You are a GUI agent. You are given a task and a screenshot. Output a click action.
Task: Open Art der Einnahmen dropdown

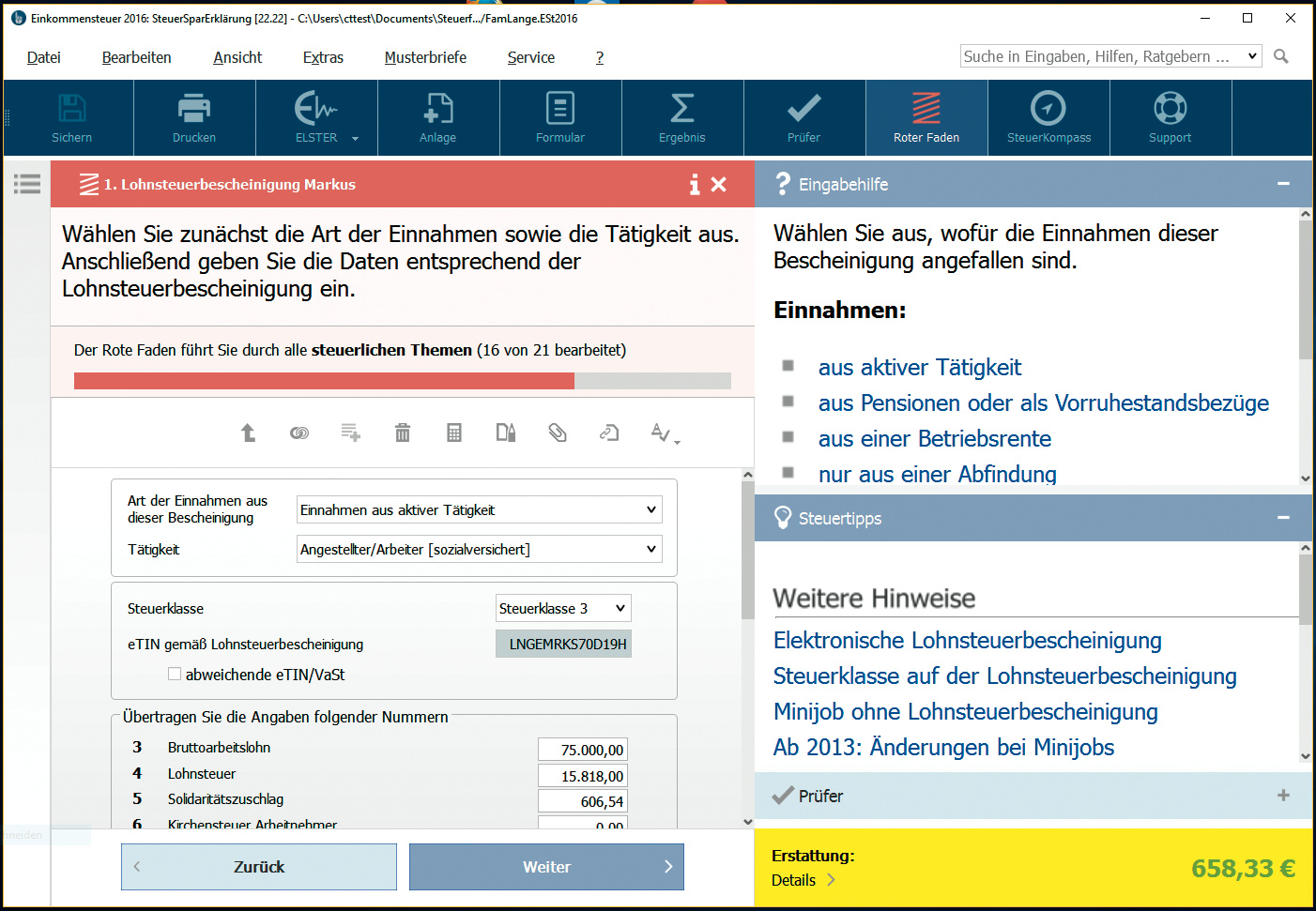[x=479, y=509]
